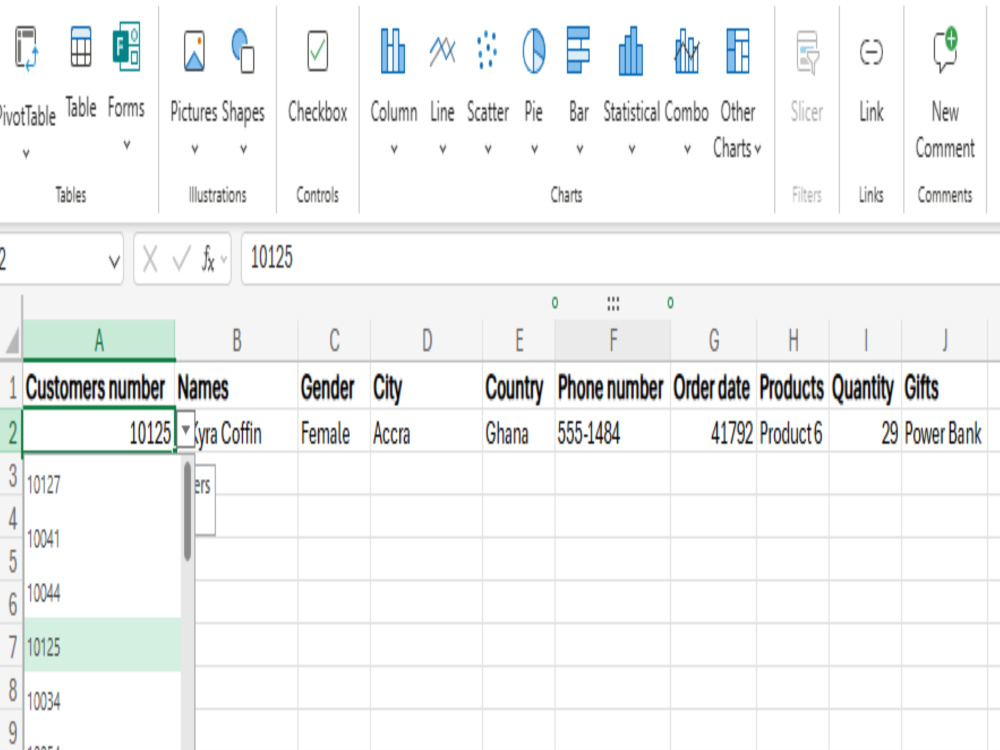Expand the Scatter chart dropdown arrow

pyautogui.click(x=488, y=149)
